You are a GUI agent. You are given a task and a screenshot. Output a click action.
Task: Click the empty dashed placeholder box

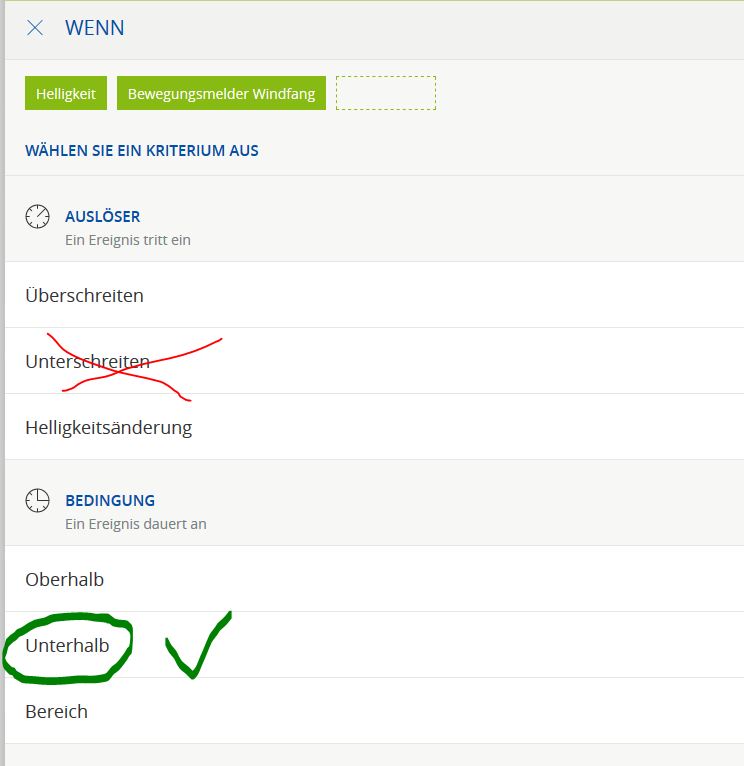385,93
